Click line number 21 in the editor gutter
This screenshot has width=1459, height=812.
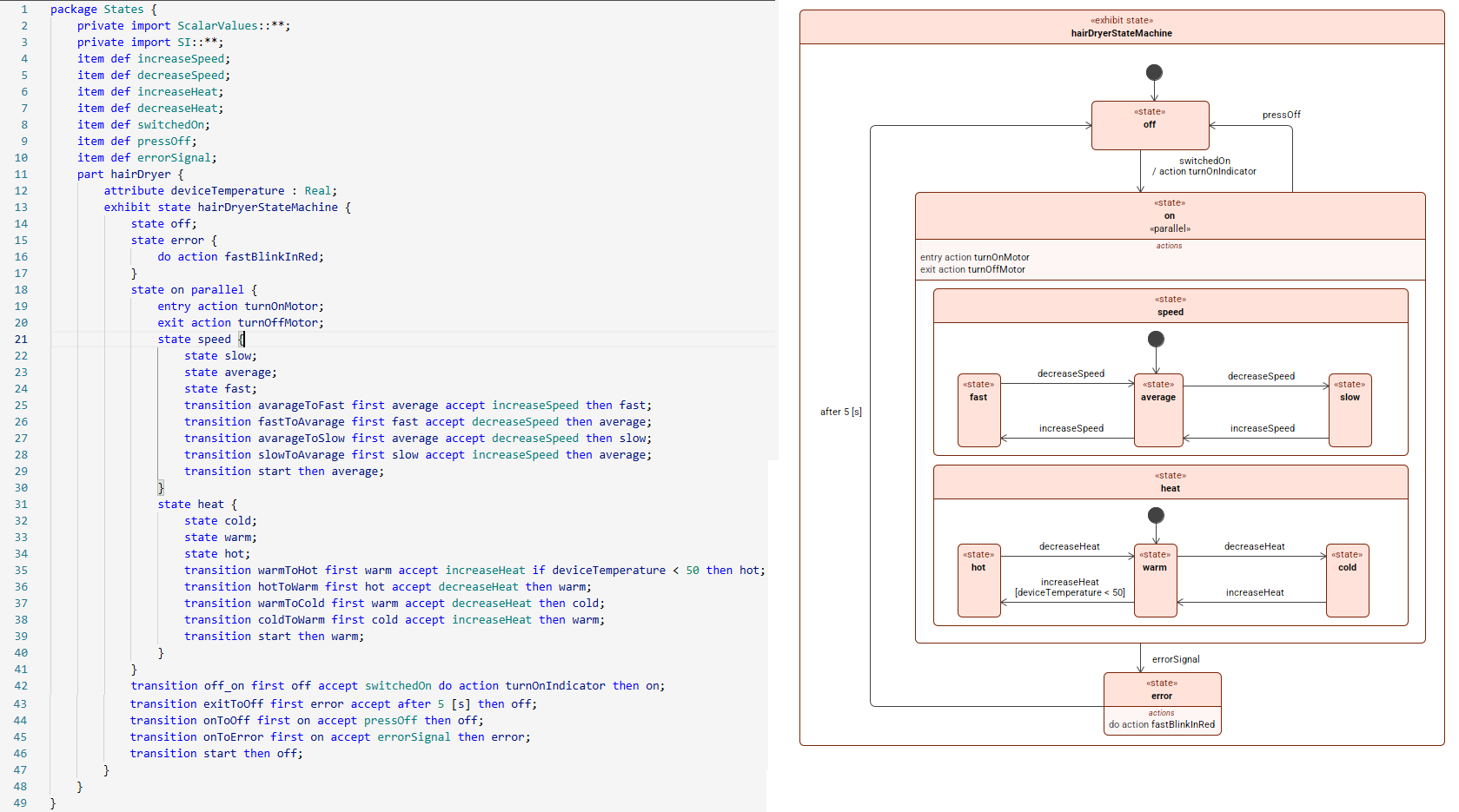[x=21, y=340]
